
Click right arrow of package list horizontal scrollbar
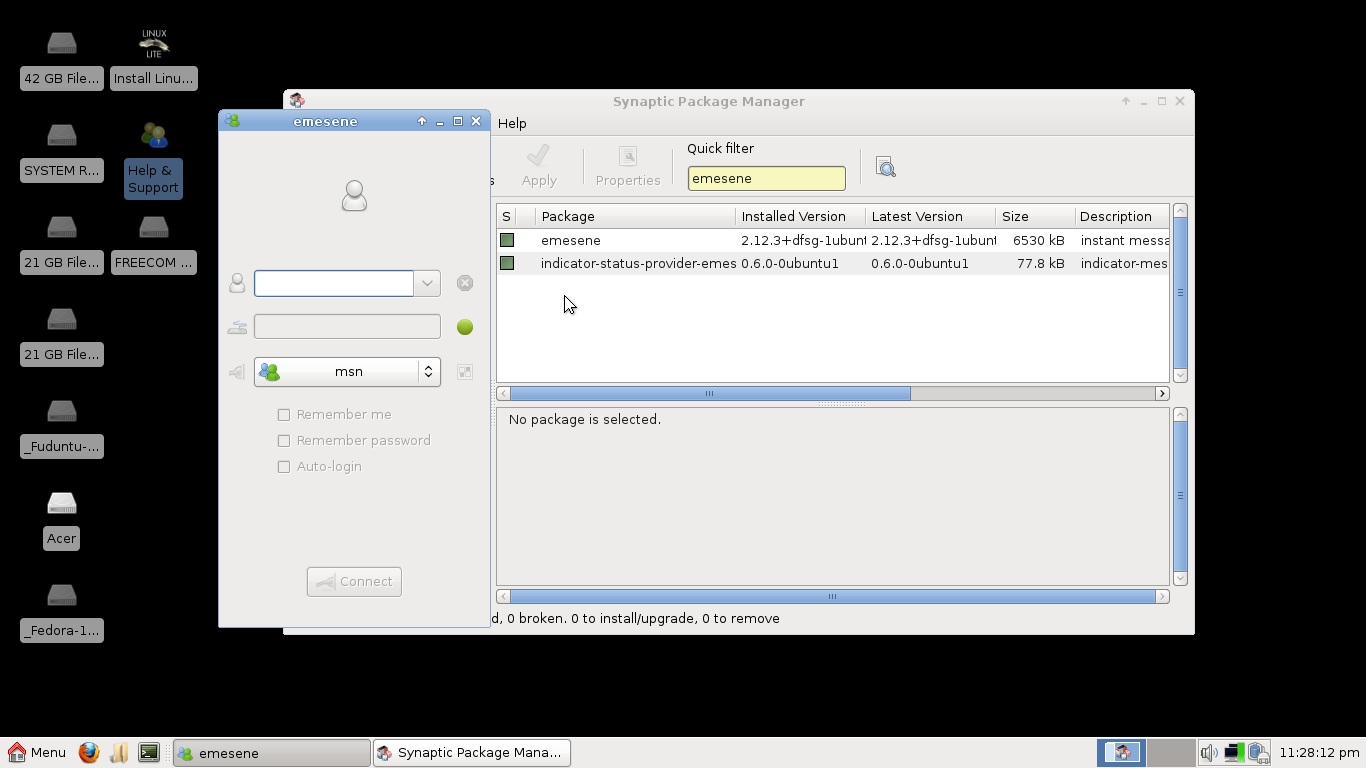[x=1162, y=393]
